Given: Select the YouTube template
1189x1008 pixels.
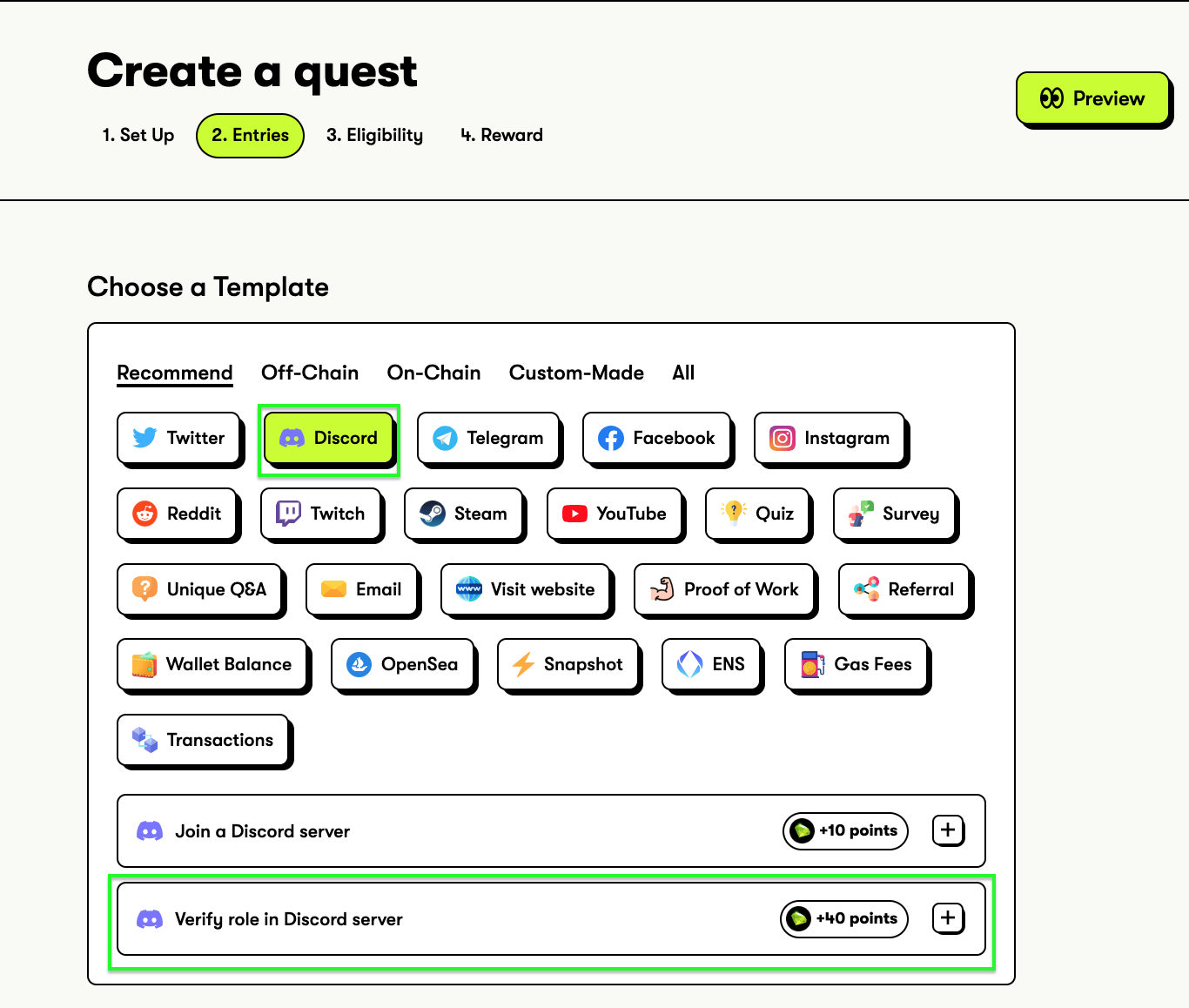Looking at the screenshot, I should click(615, 514).
